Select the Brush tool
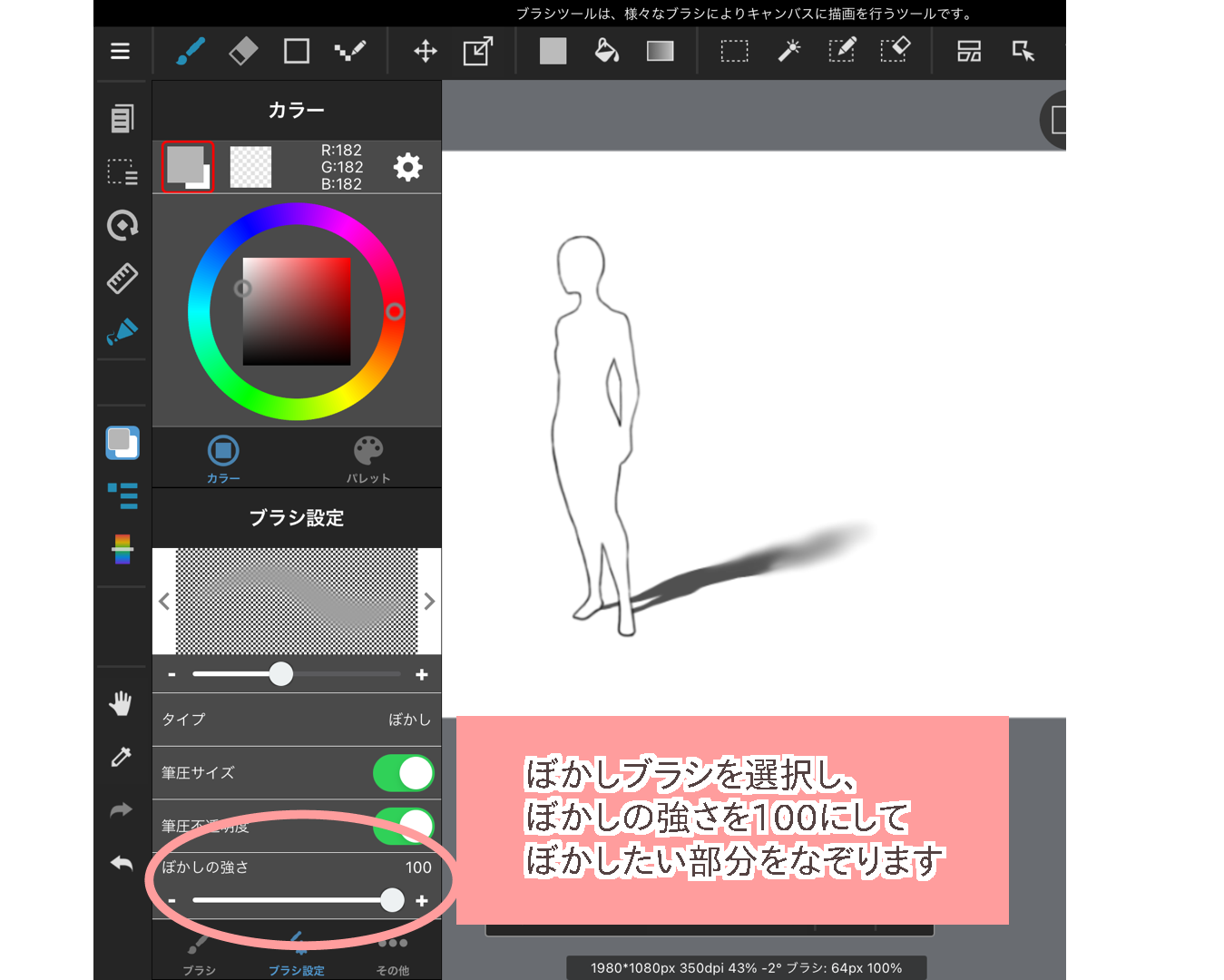This screenshot has width=1224, height=980. 191,51
